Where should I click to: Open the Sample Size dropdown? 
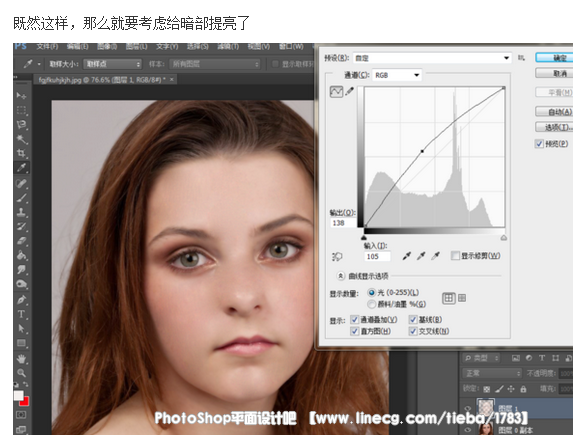click(112, 64)
